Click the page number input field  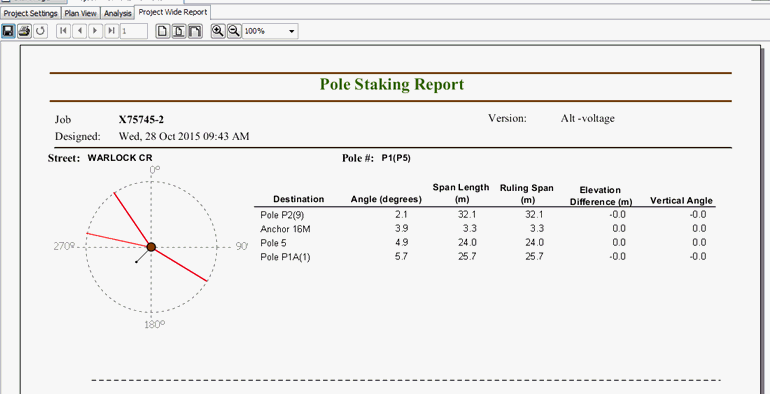tap(134, 31)
